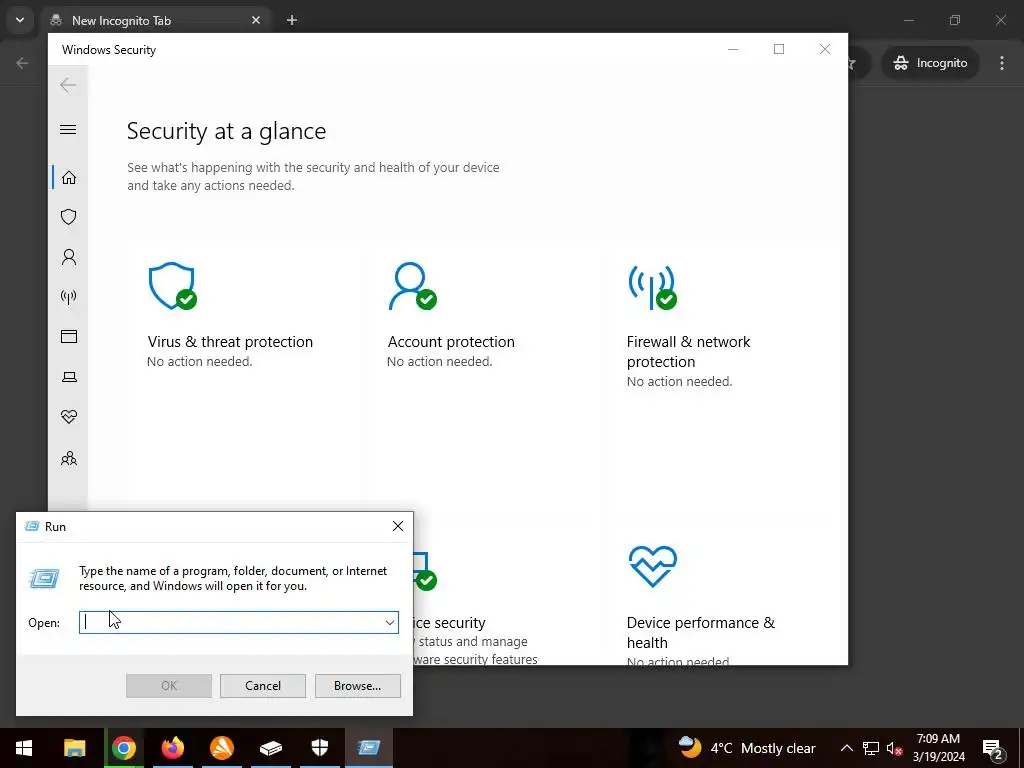
Task: Open Firefox from the taskbar
Action: point(173,748)
